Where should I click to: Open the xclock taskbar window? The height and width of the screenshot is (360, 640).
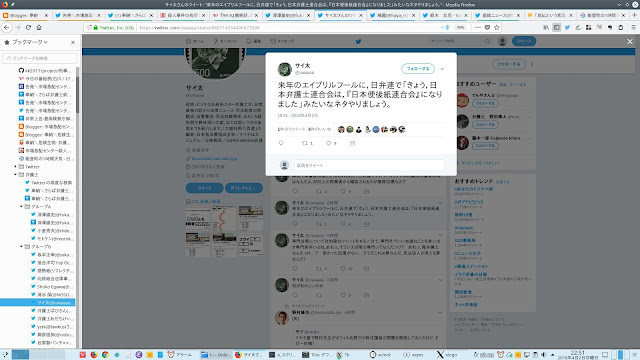pyautogui.click(x=380, y=355)
